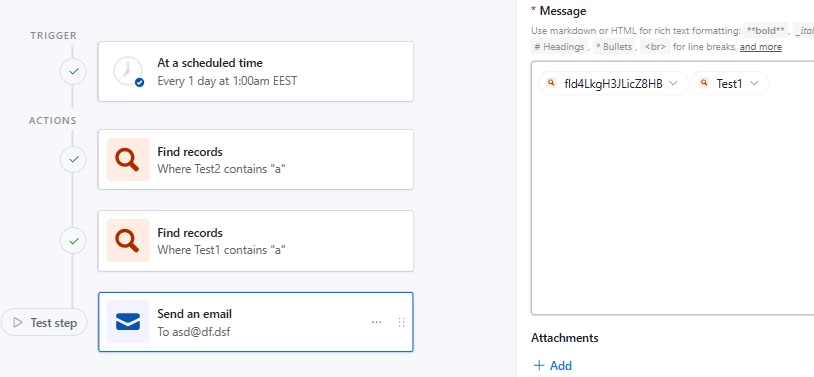Click the check status beside the Test2 Find records
Viewport: 814px width, 377px height.
[x=74, y=159]
